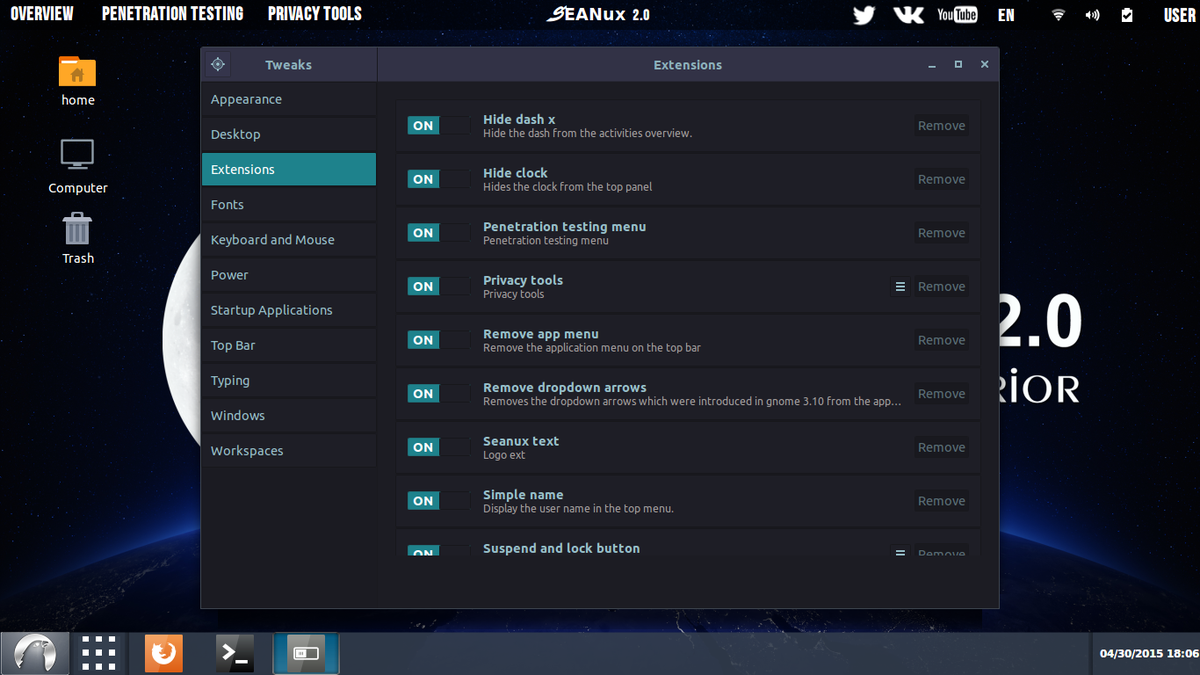This screenshot has height=675, width=1200.
Task: Turn off the Privacy tools extension
Action: [438, 286]
